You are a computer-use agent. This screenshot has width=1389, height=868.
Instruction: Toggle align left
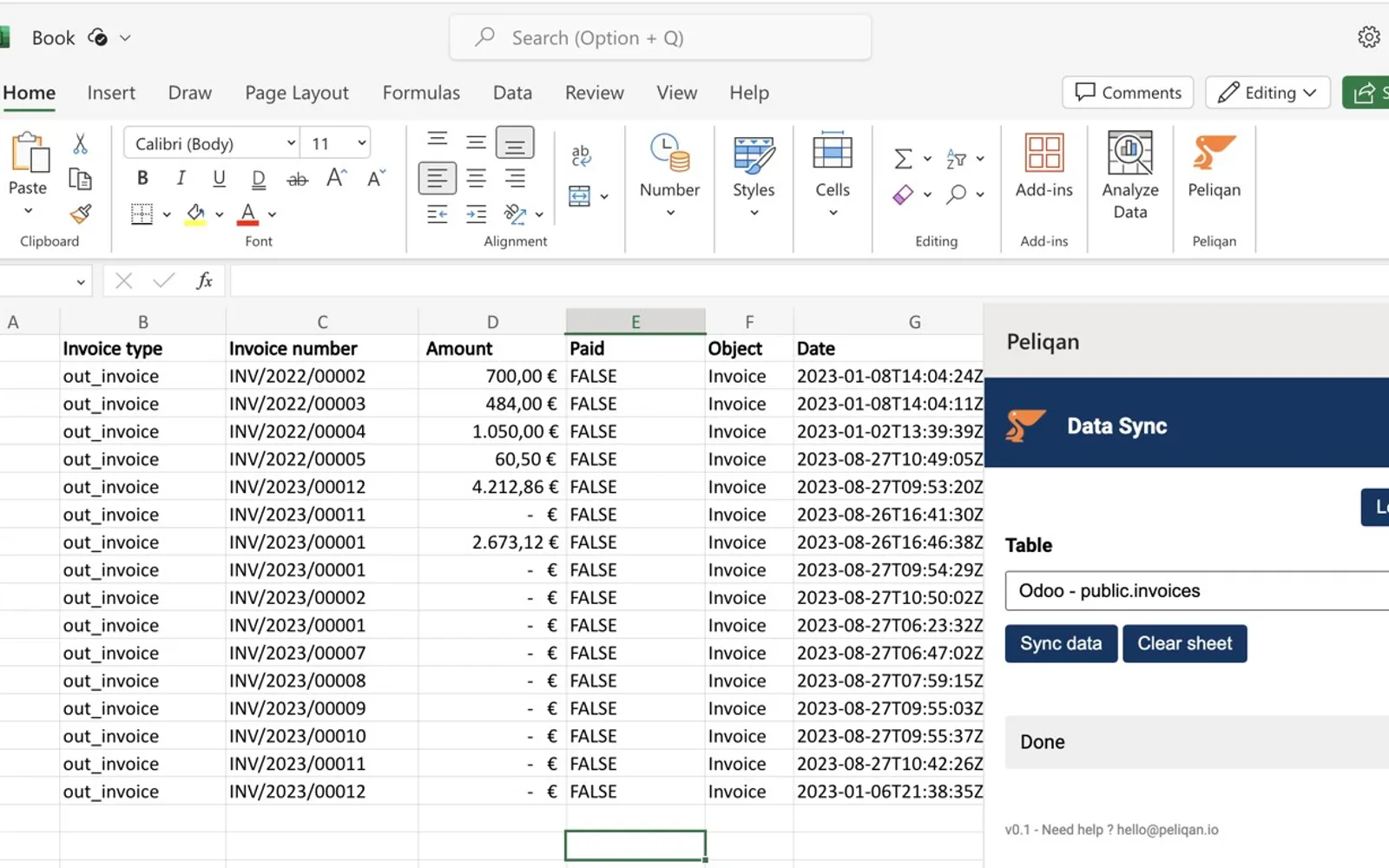[438, 179]
